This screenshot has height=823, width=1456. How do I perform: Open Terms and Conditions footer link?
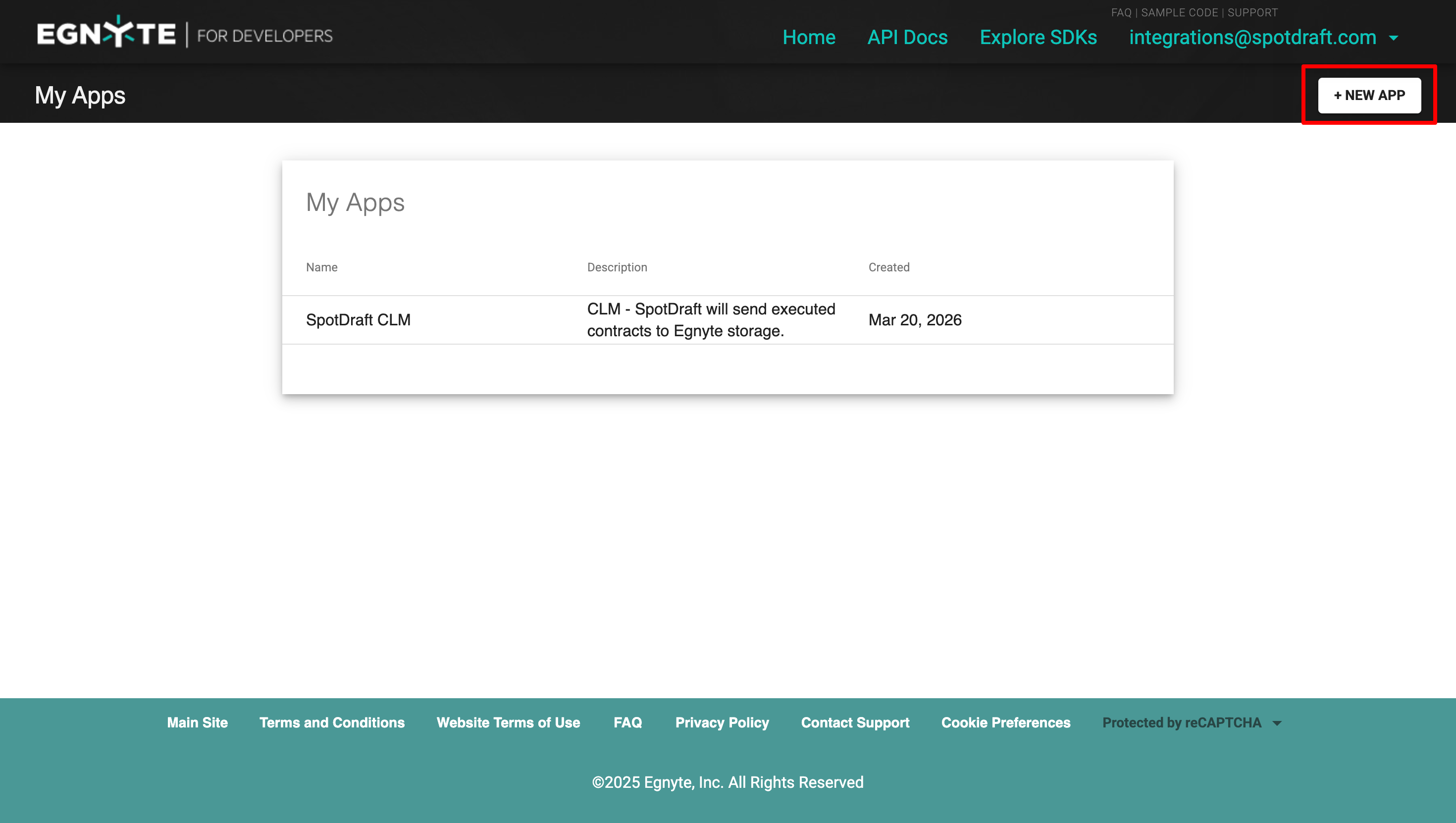coord(332,722)
